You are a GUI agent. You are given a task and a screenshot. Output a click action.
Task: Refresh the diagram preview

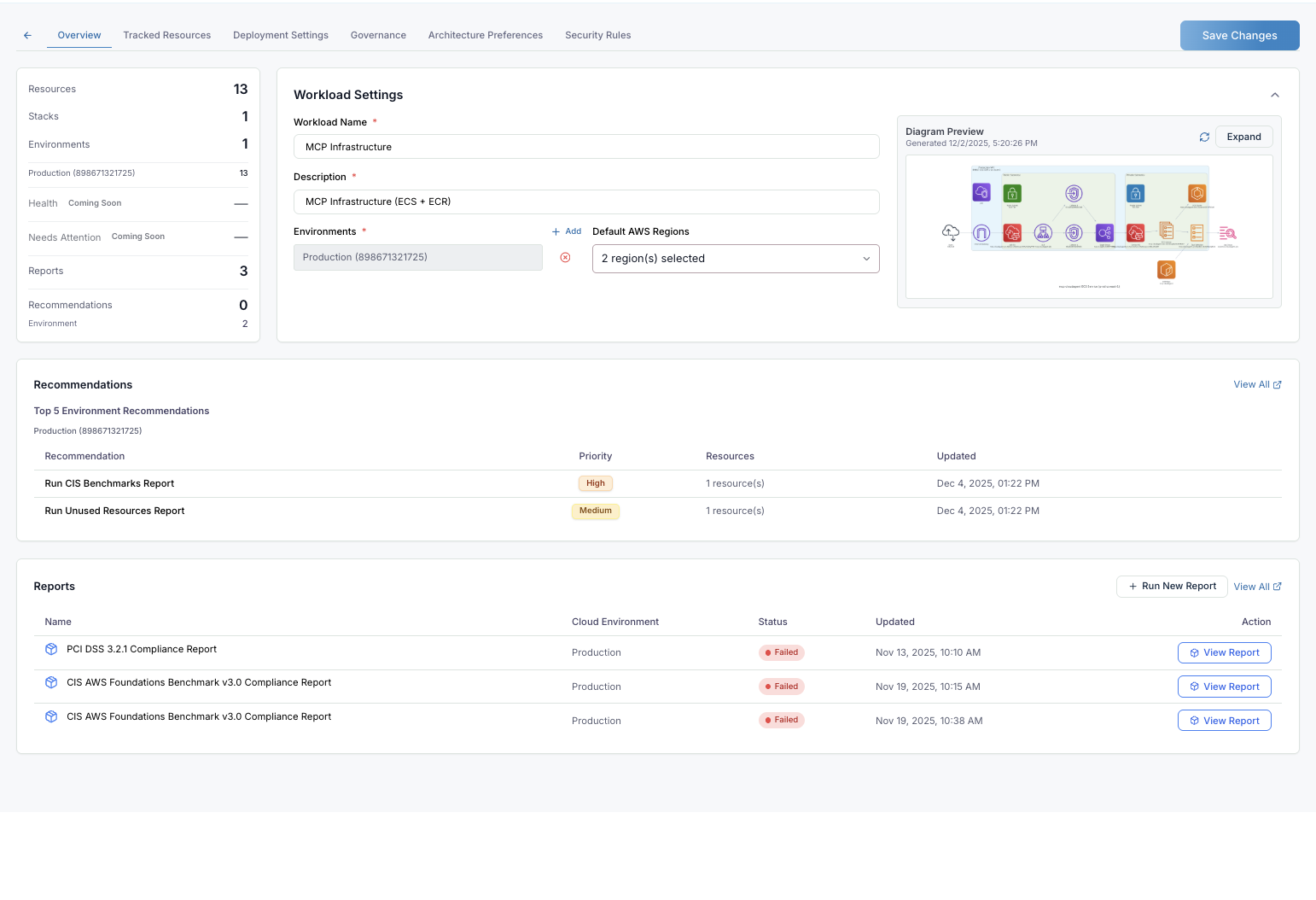[1204, 137]
